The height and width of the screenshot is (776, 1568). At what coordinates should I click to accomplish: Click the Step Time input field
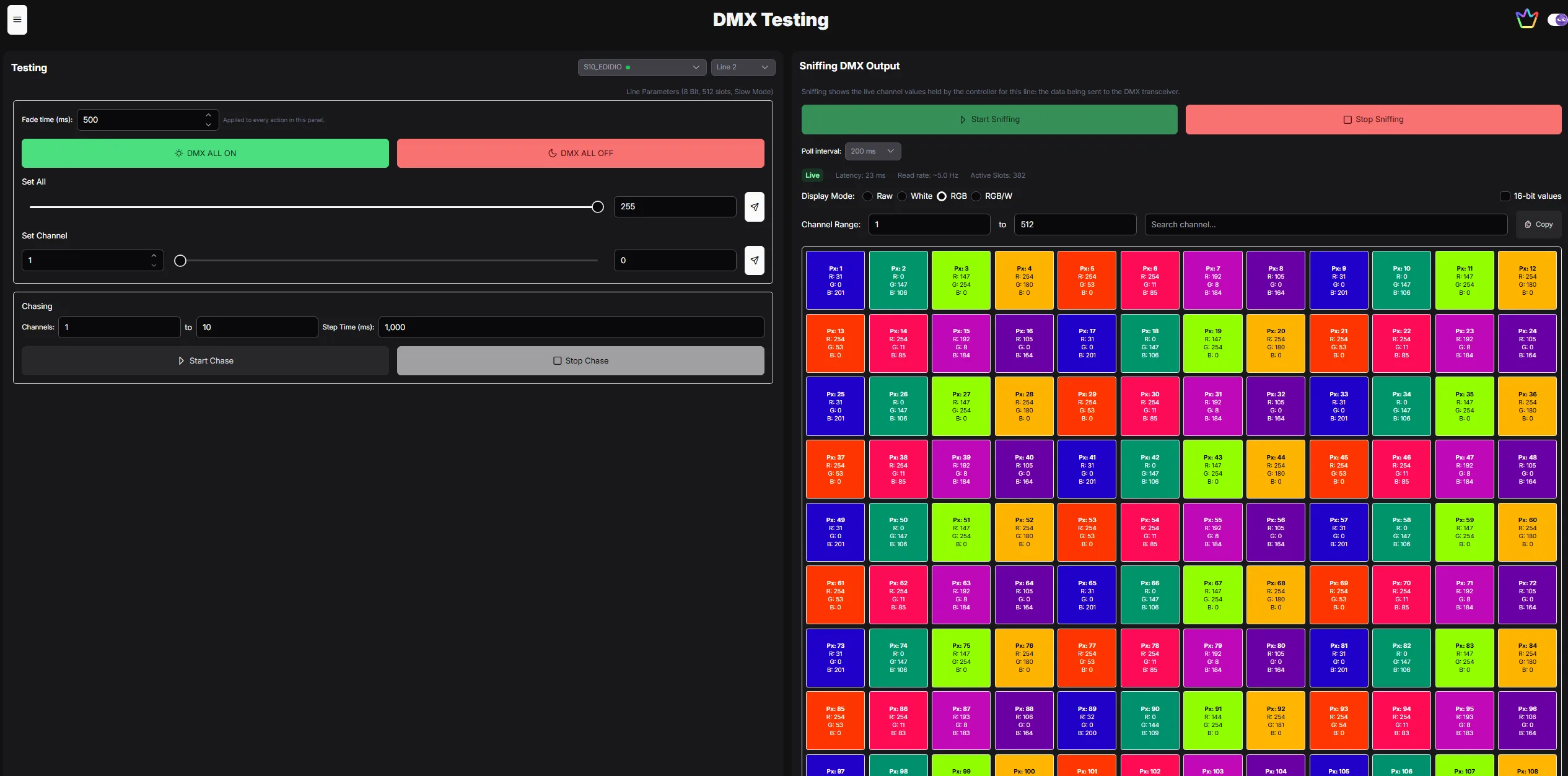571,328
